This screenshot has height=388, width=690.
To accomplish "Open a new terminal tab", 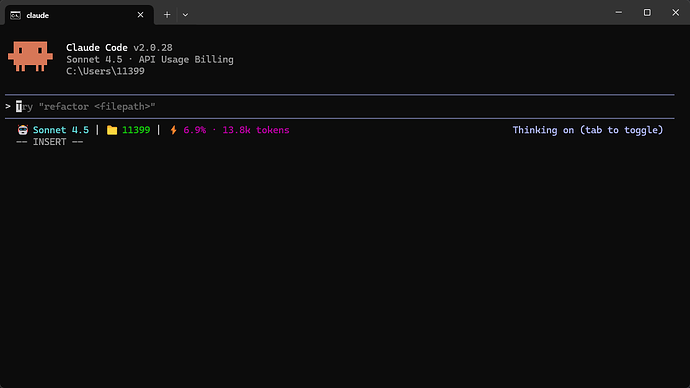I will click(x=167, y=15).
